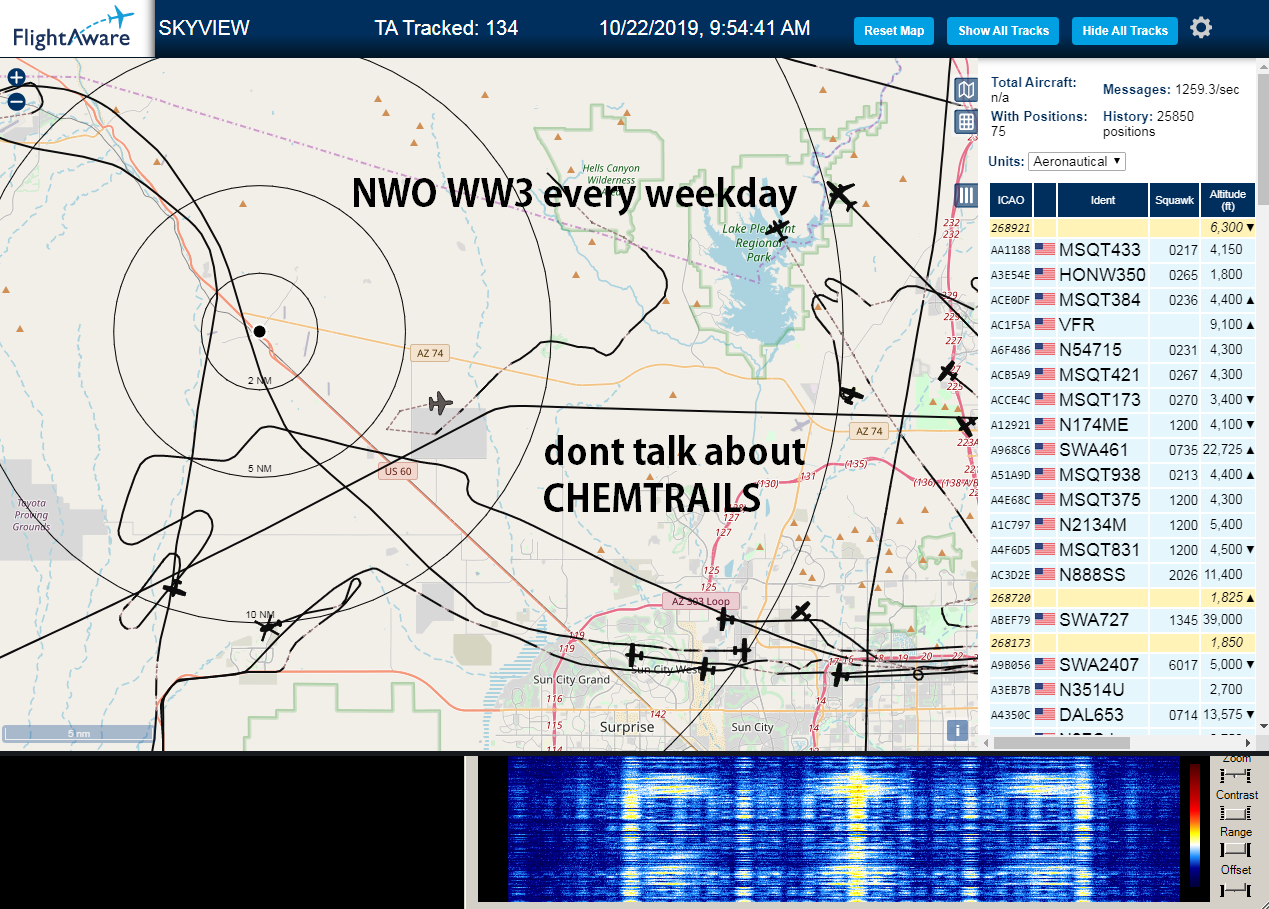Open the map layer switcher icon
The height and width of the screenshot is (909, 1269).
point(966,91)
